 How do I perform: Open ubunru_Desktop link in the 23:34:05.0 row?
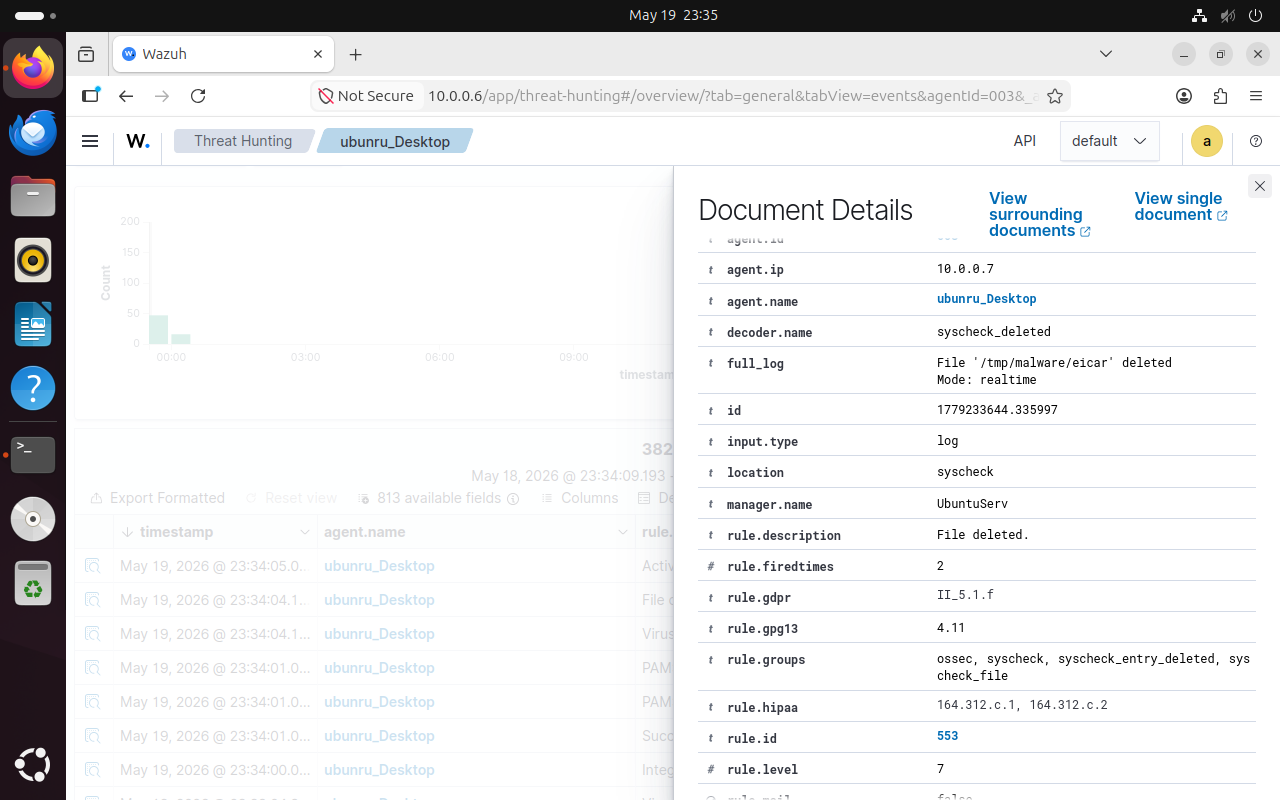coord(379,566)
